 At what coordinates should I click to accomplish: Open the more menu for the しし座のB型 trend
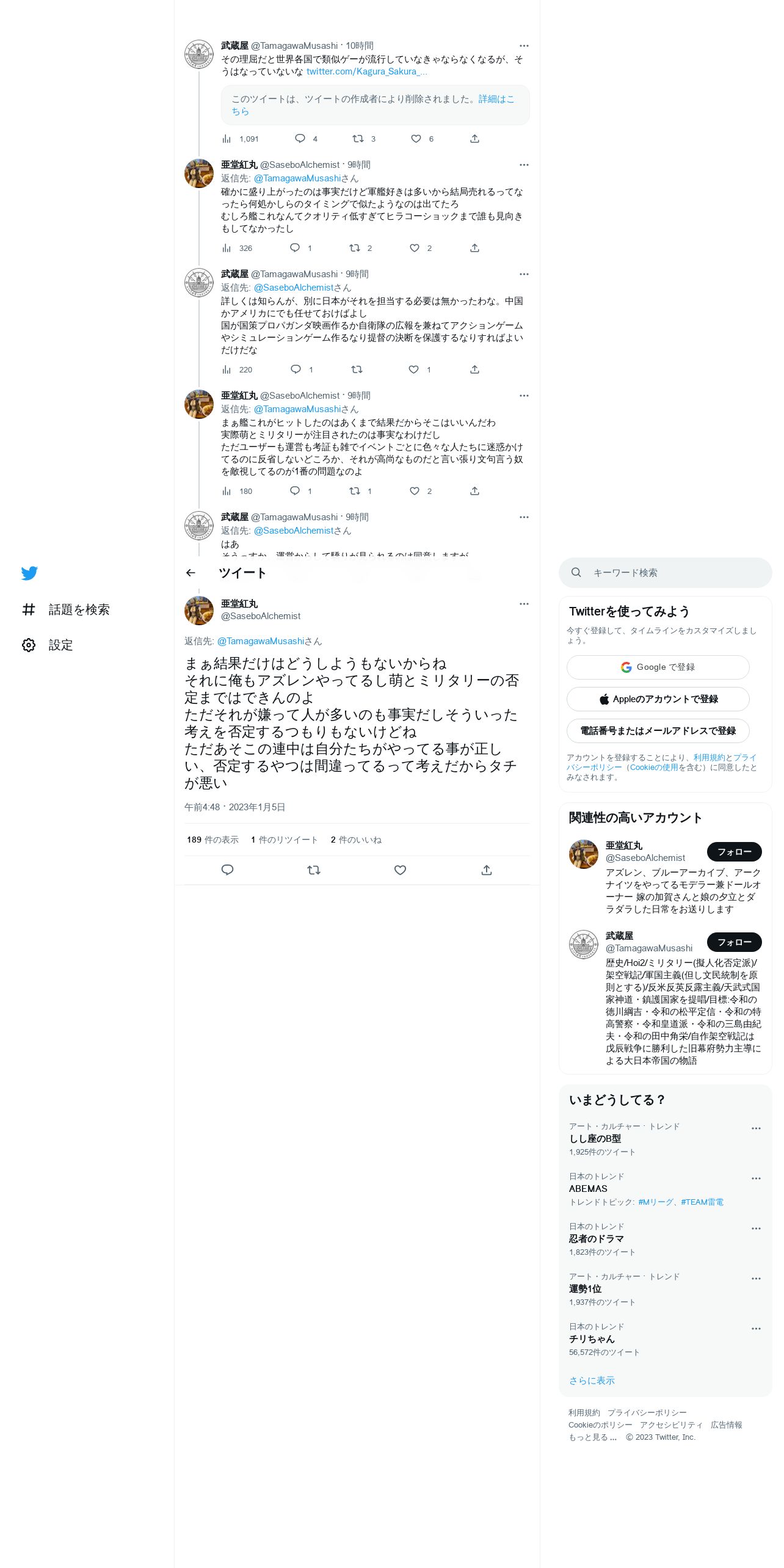[756, 1128]
